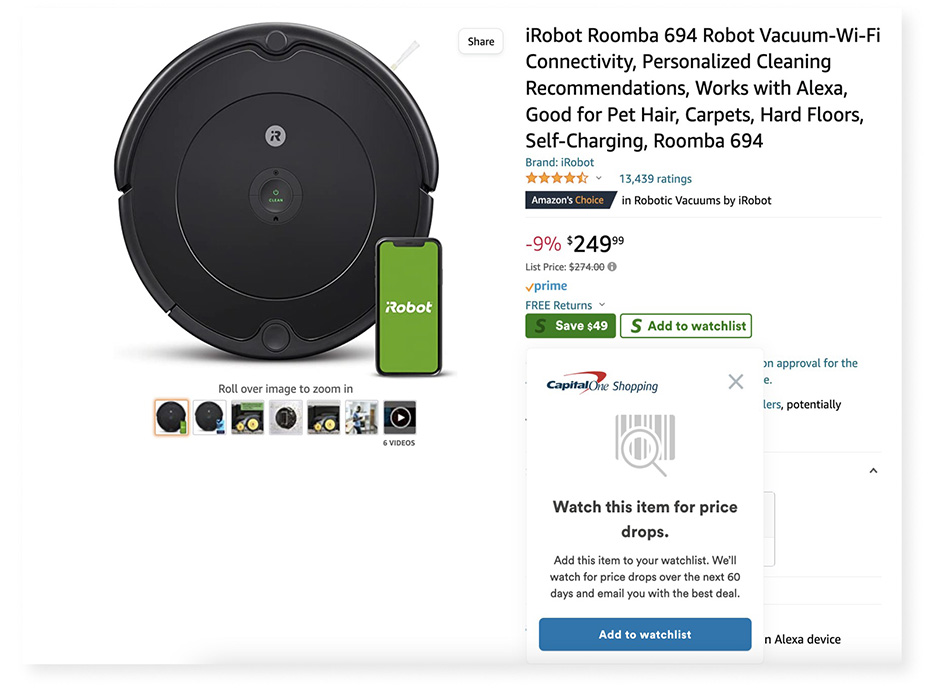Click the barcode magnifier watchlist icon
940x694 pixels.
[641, 443]
